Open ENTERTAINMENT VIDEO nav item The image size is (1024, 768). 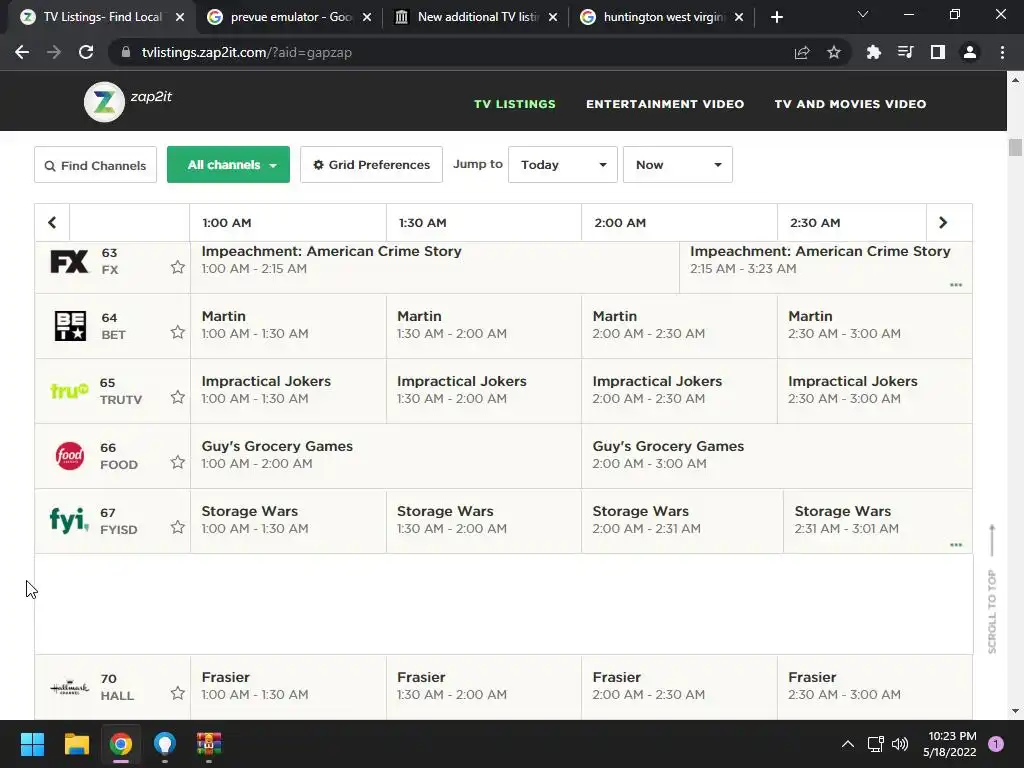[665, 104]
